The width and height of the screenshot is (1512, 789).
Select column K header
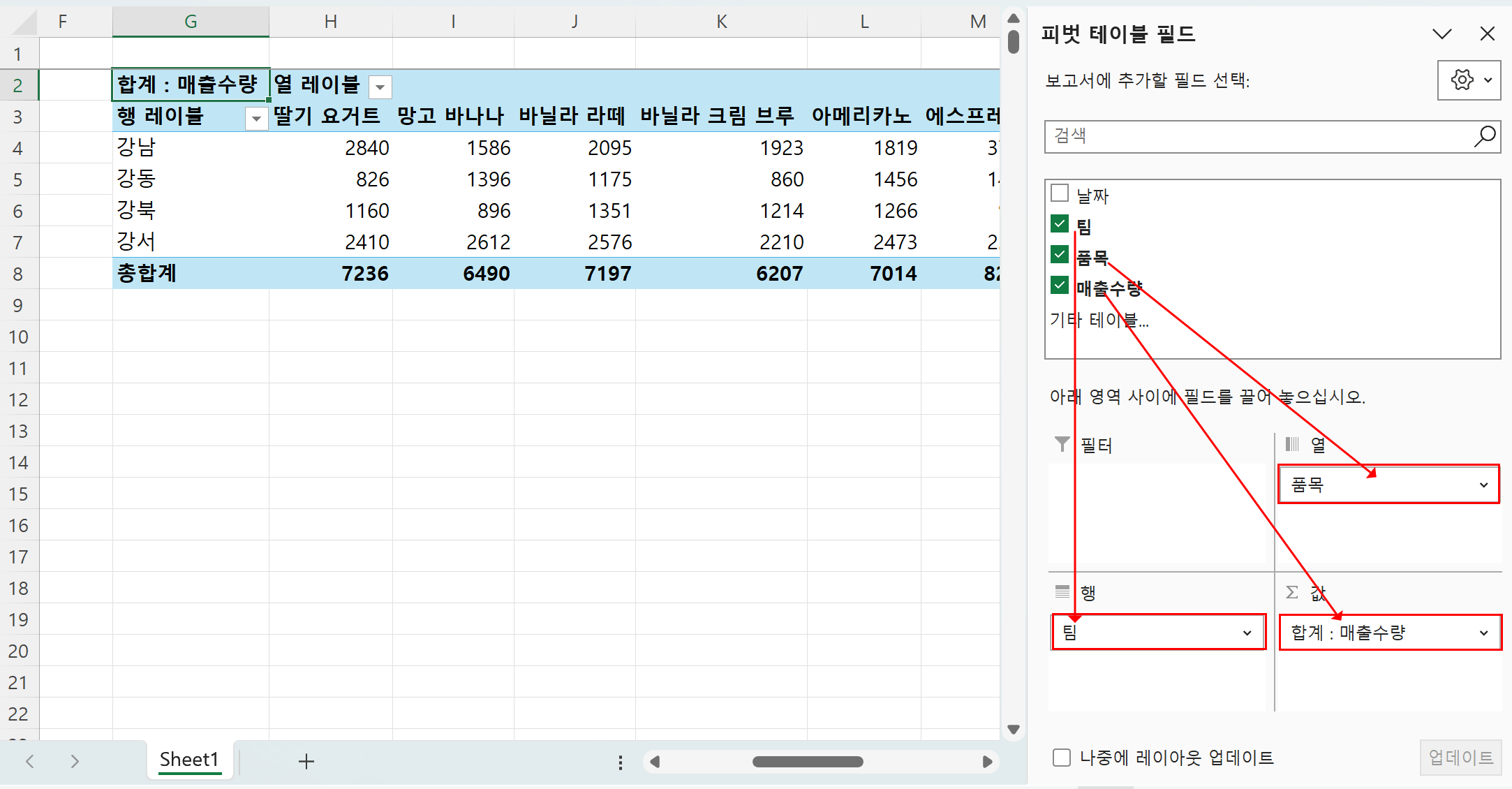pyautogui.click(x=722, y=22)
